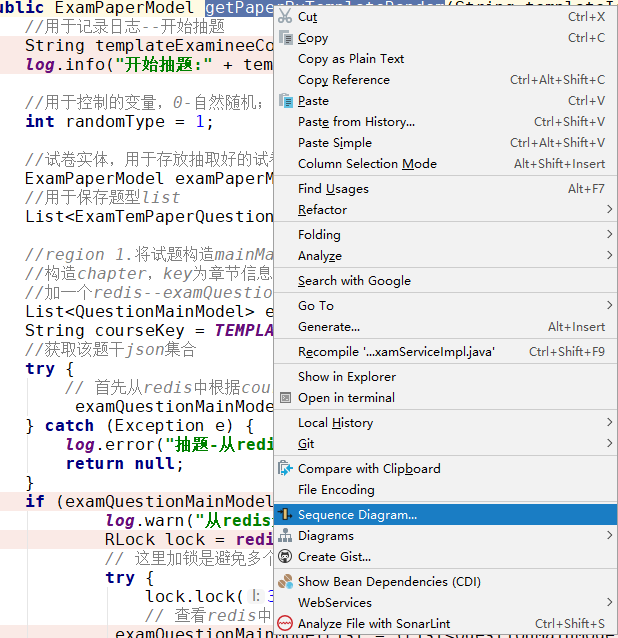Screen dimensions: 618x638
Task: Click the Show Bean Dependencies icon
Action: point(285,581)
